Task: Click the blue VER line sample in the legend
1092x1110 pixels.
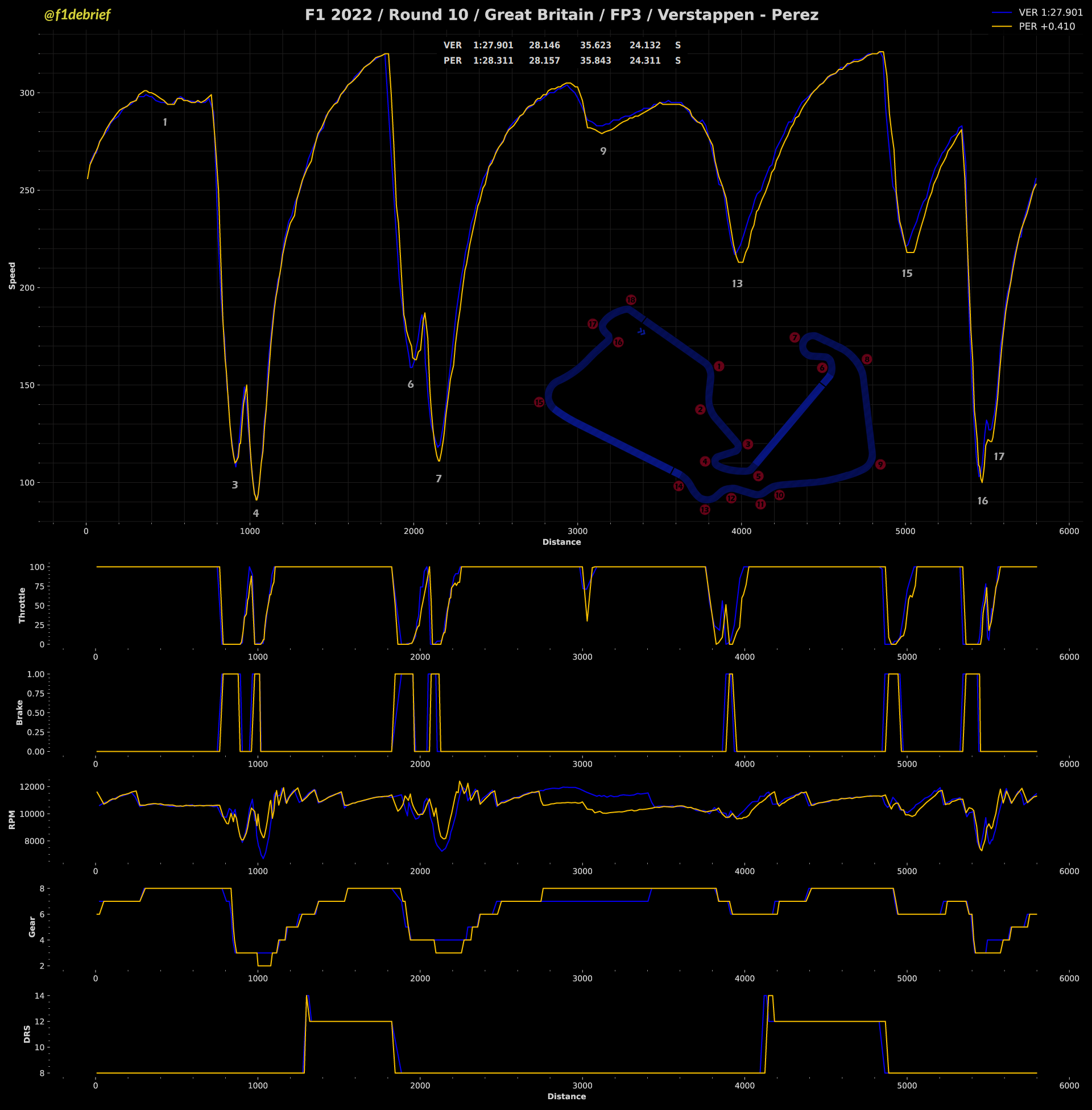Action: pos(1002,13)
